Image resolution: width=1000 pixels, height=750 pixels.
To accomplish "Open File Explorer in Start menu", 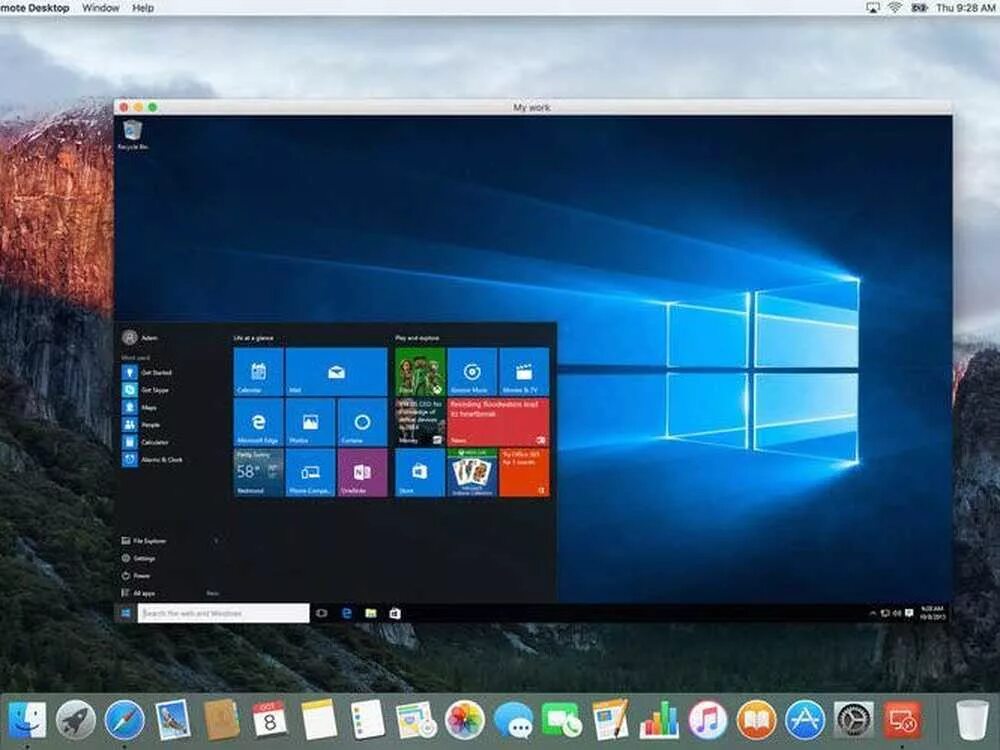I will [x=144, y=541].
